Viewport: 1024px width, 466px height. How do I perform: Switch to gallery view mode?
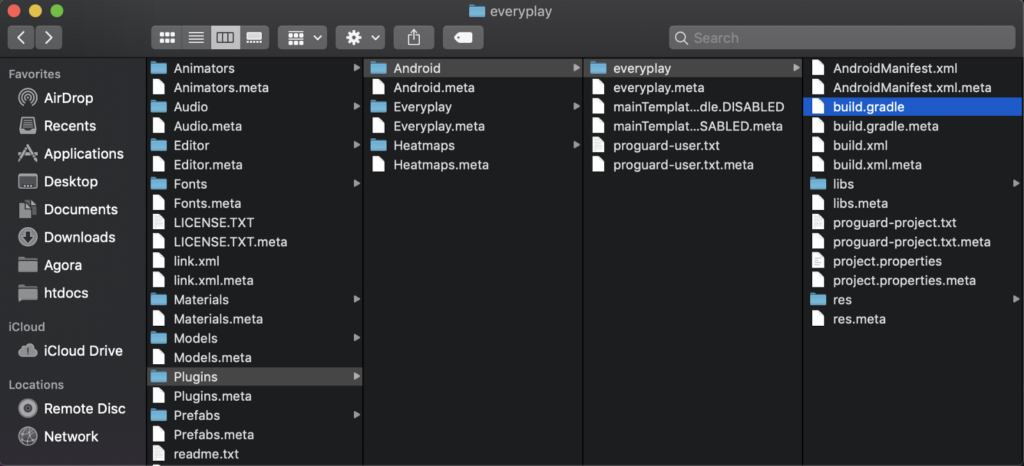pos(254,38)
